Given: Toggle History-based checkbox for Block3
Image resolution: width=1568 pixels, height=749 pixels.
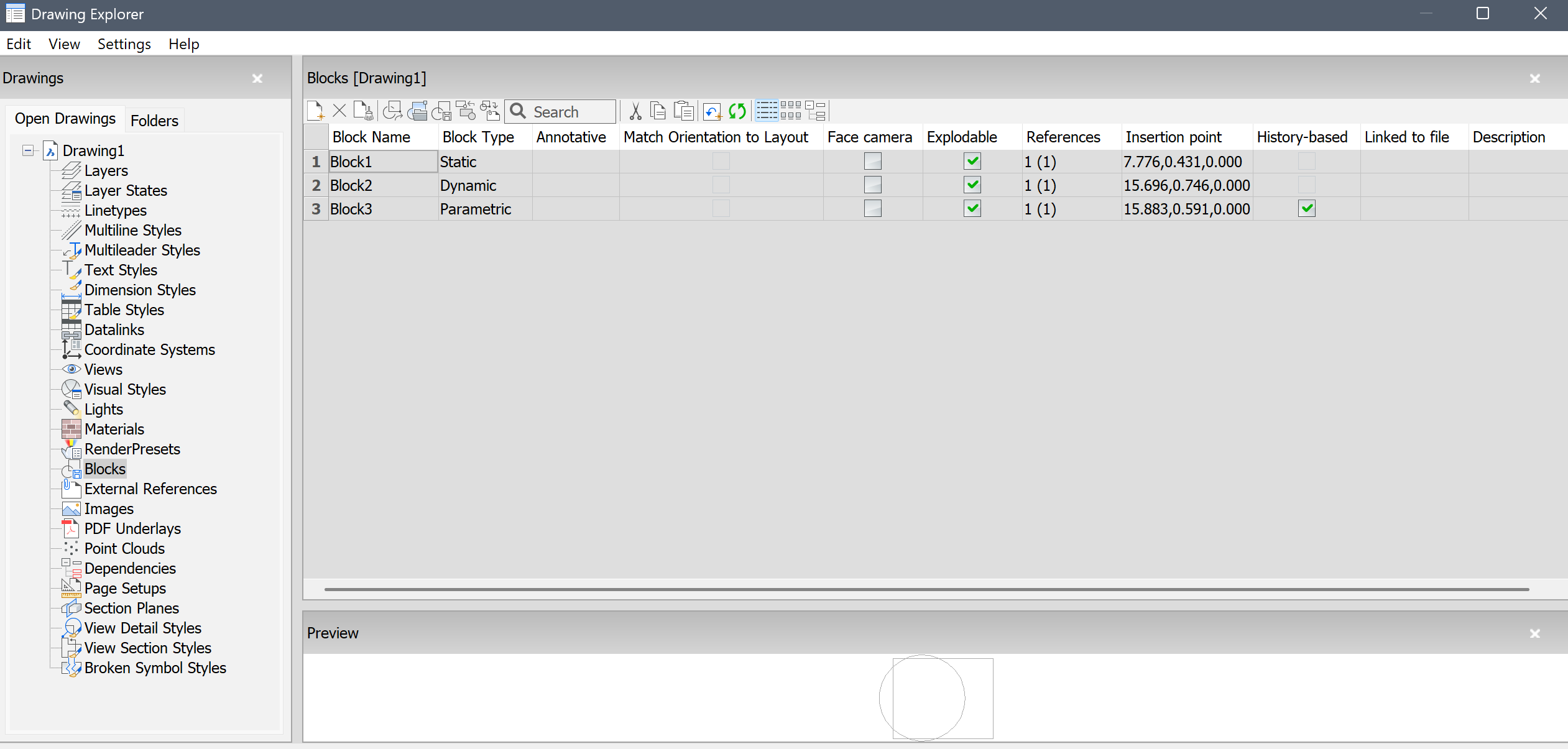Looking at the screenshot, I should [1307, 209].
